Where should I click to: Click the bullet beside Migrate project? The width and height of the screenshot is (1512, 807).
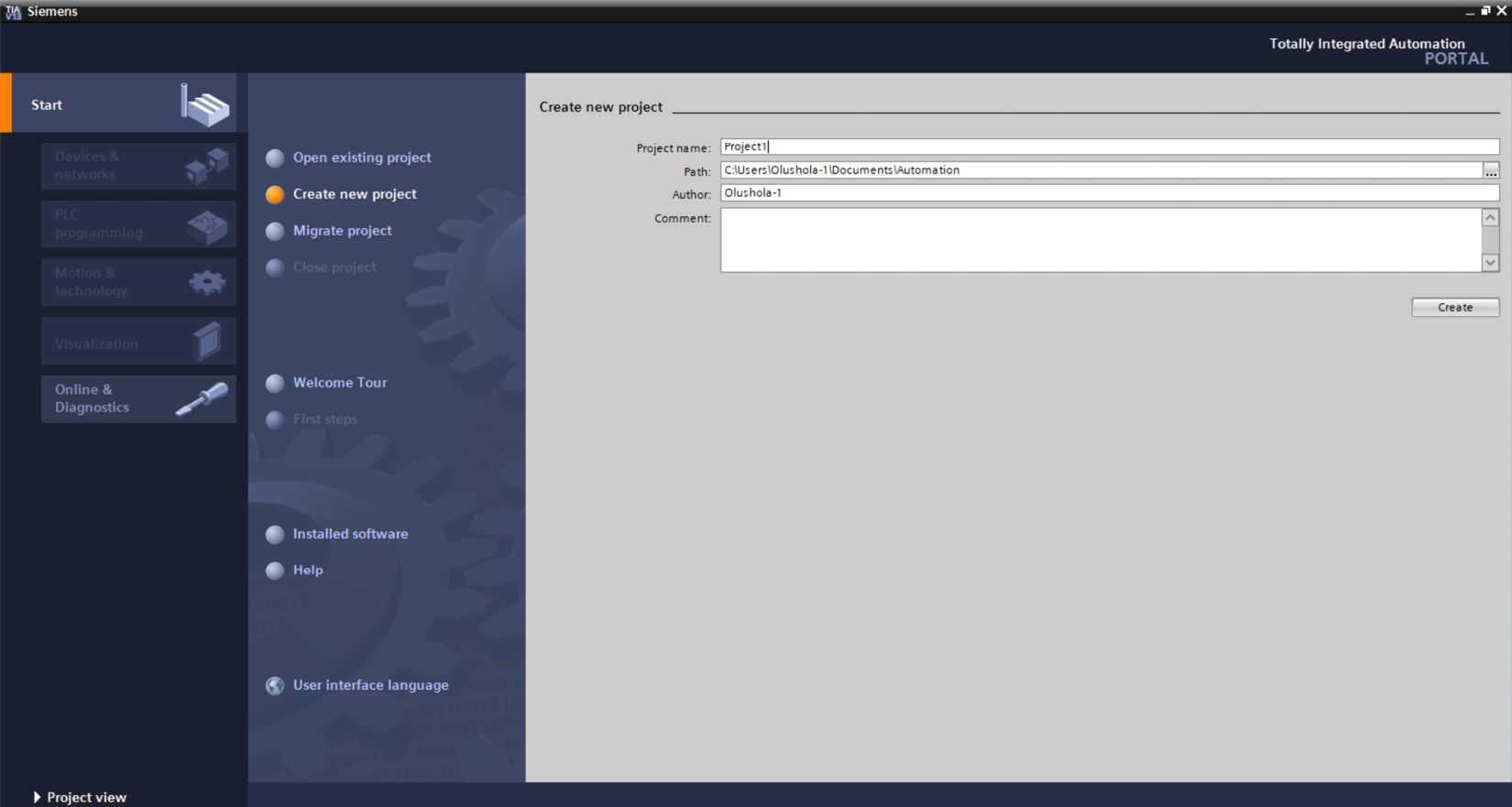point(275,231)
